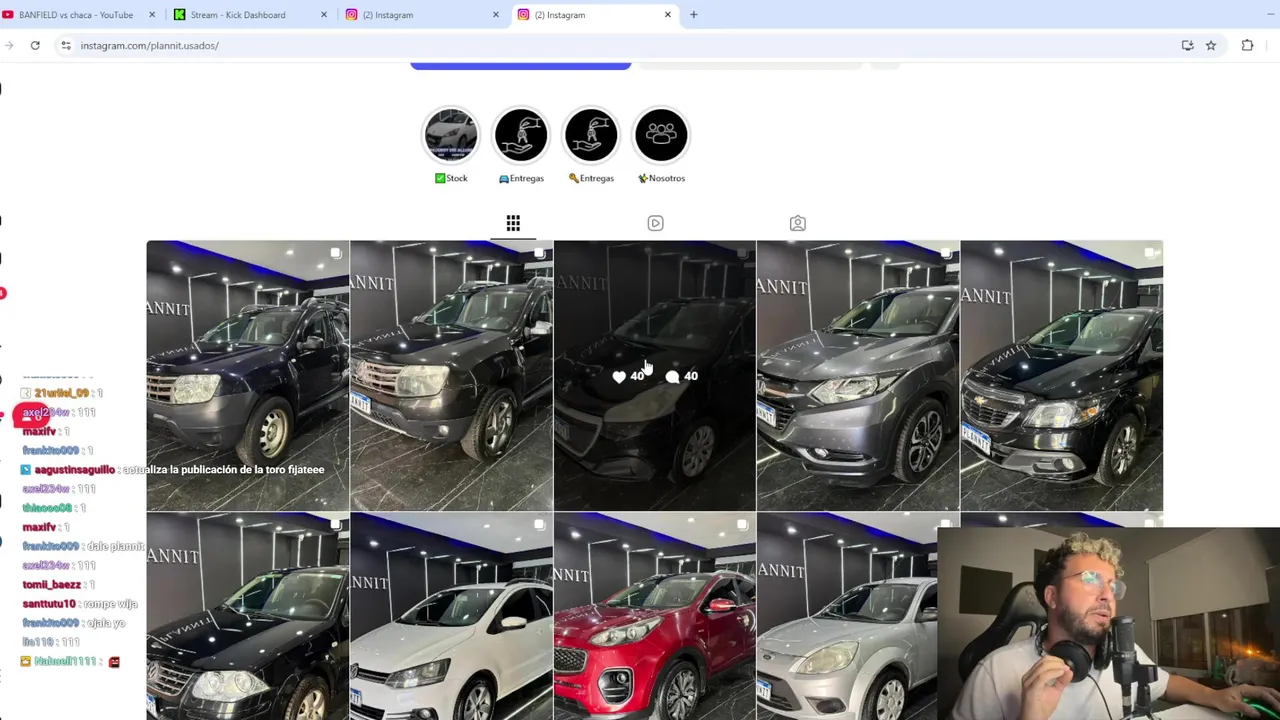Click blue follow button at top

520,65
